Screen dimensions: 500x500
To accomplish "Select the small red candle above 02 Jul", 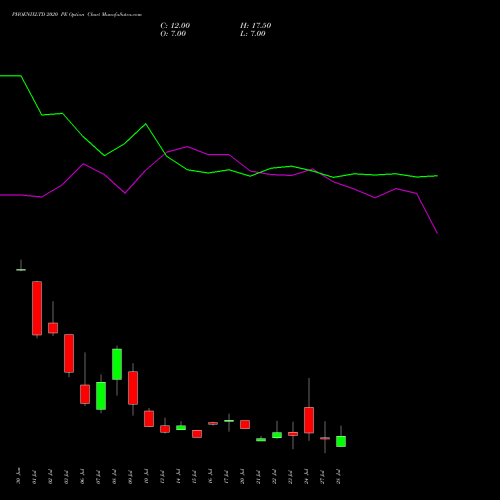I will click(x=53, y=328).
